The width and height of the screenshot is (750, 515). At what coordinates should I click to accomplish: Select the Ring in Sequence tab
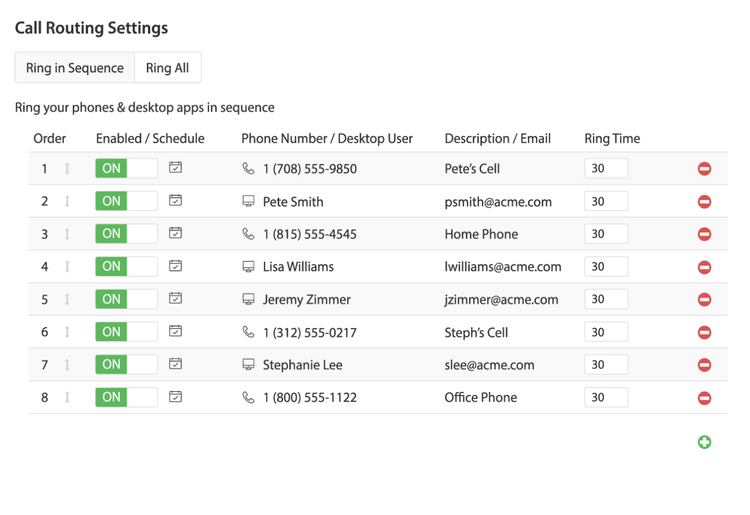click(x=75, y=68)
